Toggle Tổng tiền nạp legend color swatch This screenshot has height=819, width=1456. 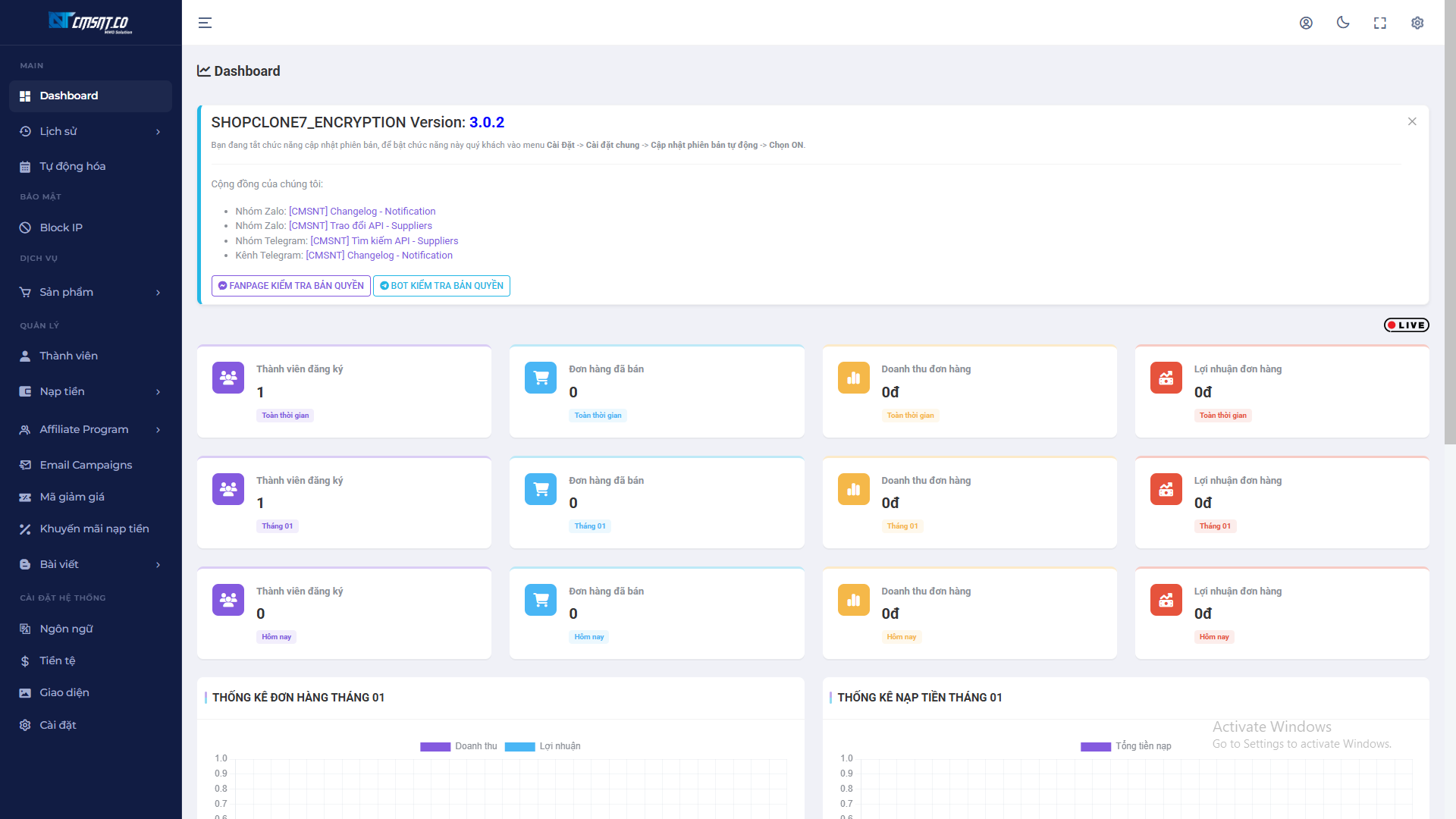tap(1095, 746)
